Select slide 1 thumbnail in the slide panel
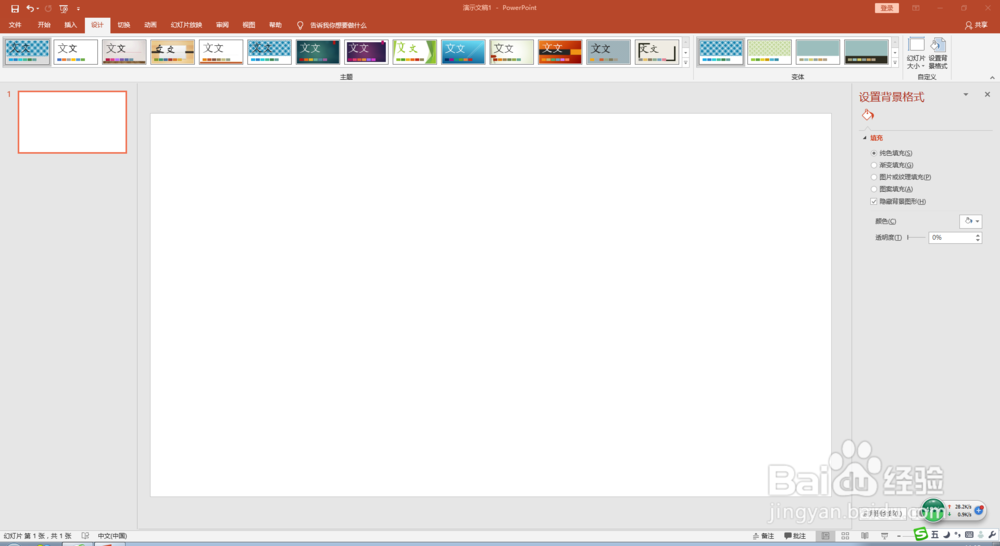Image resolution: width=1000 pixels, height=546 pixels. click(x=72, y=122)
